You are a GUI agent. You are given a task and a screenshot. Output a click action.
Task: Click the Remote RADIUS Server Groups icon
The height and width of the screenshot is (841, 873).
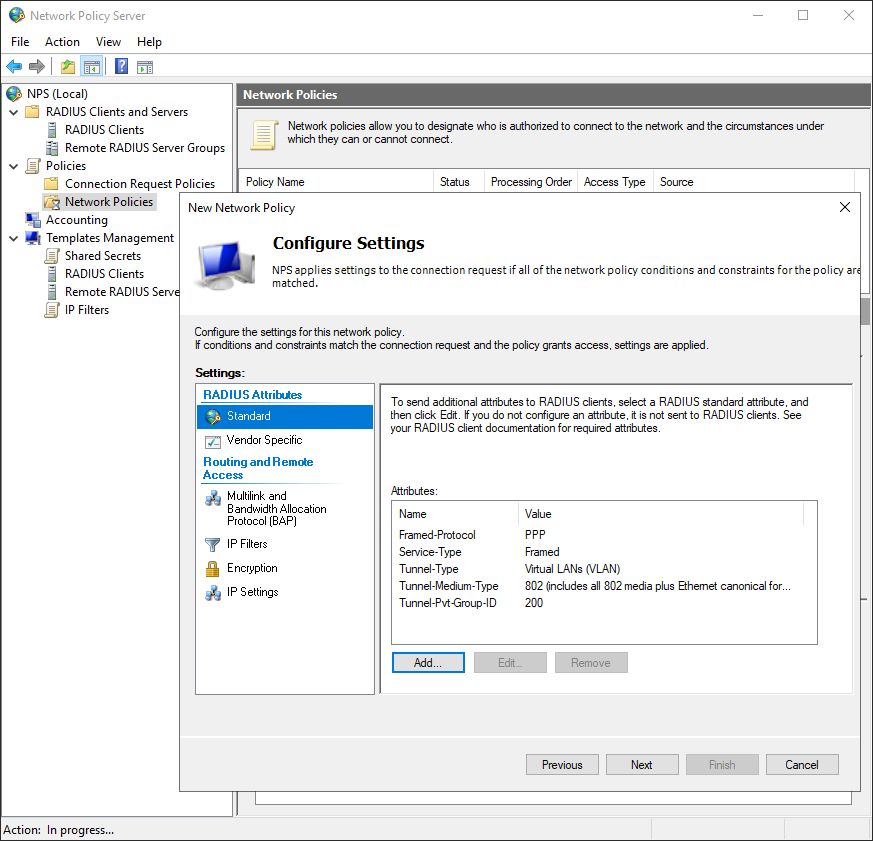click(52, 147)
